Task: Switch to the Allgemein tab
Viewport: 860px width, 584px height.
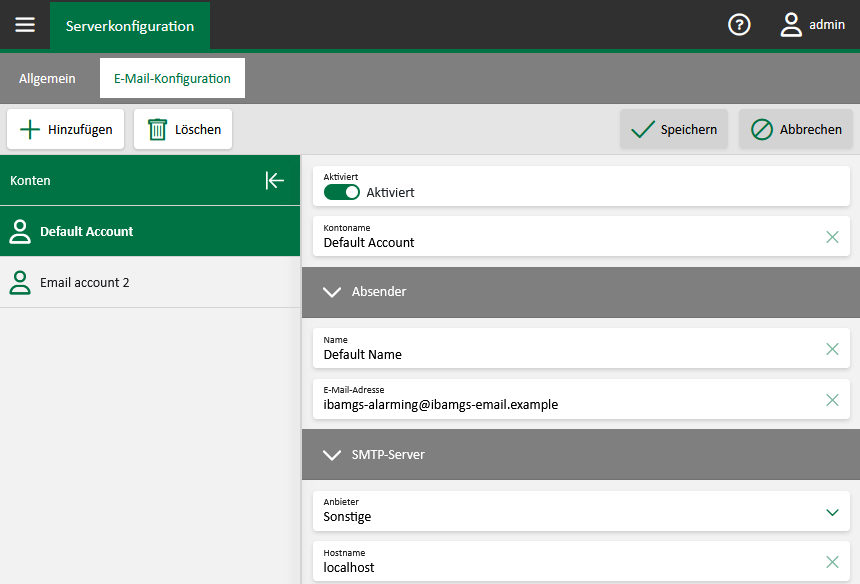Action: pos(47,78)
